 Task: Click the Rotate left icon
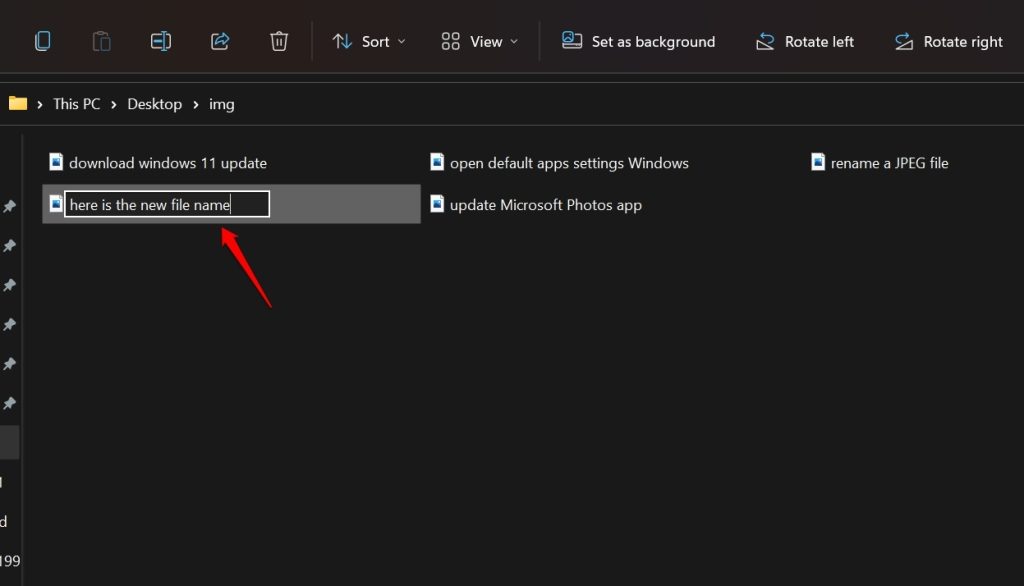pyautogui.click(x=805, y=41)
